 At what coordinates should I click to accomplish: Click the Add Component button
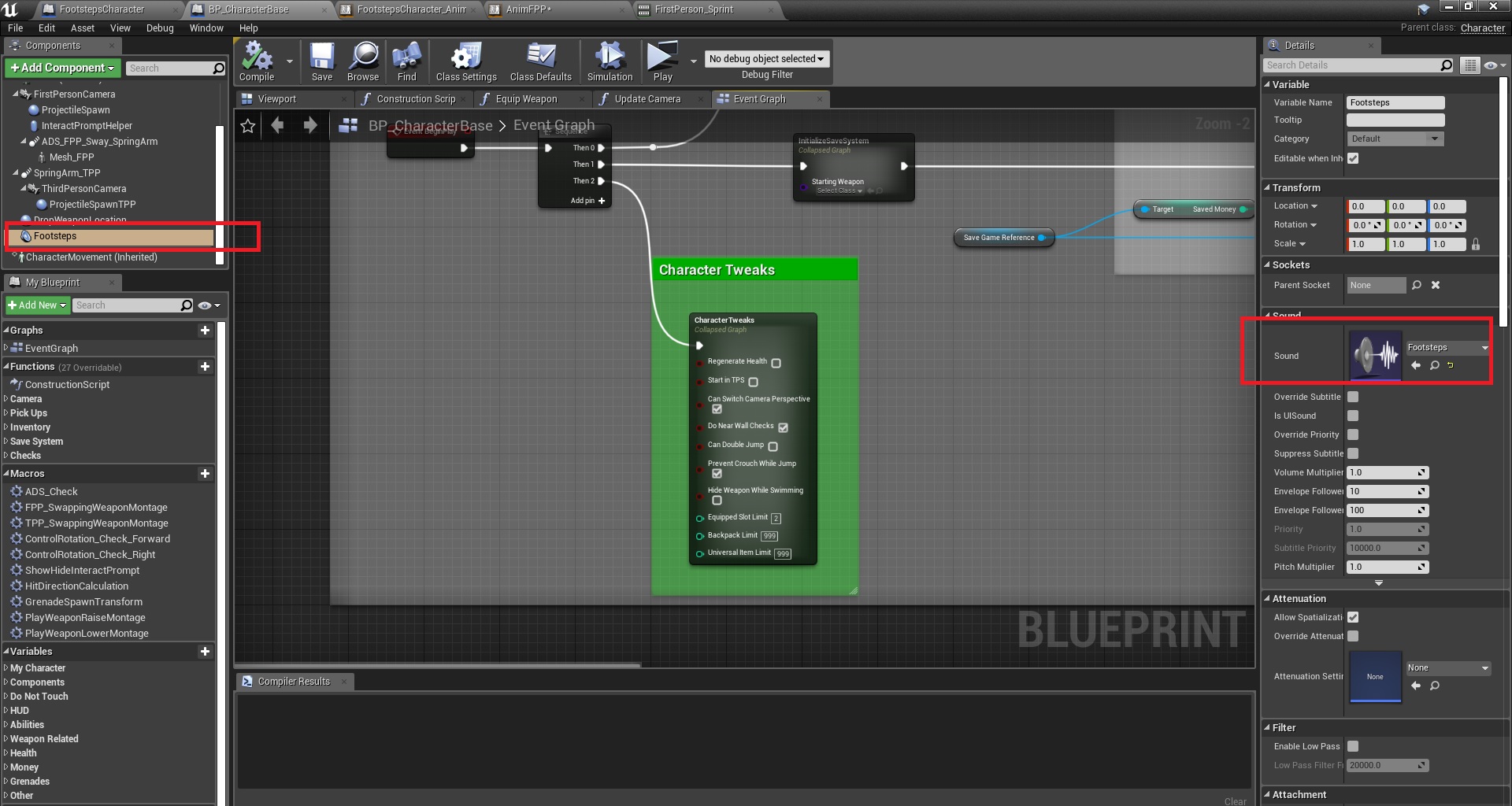pos(63,68)
